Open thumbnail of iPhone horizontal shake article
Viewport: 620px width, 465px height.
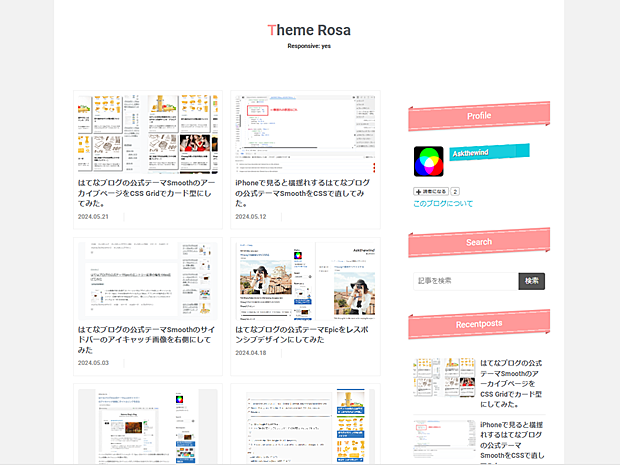[305, 134]
